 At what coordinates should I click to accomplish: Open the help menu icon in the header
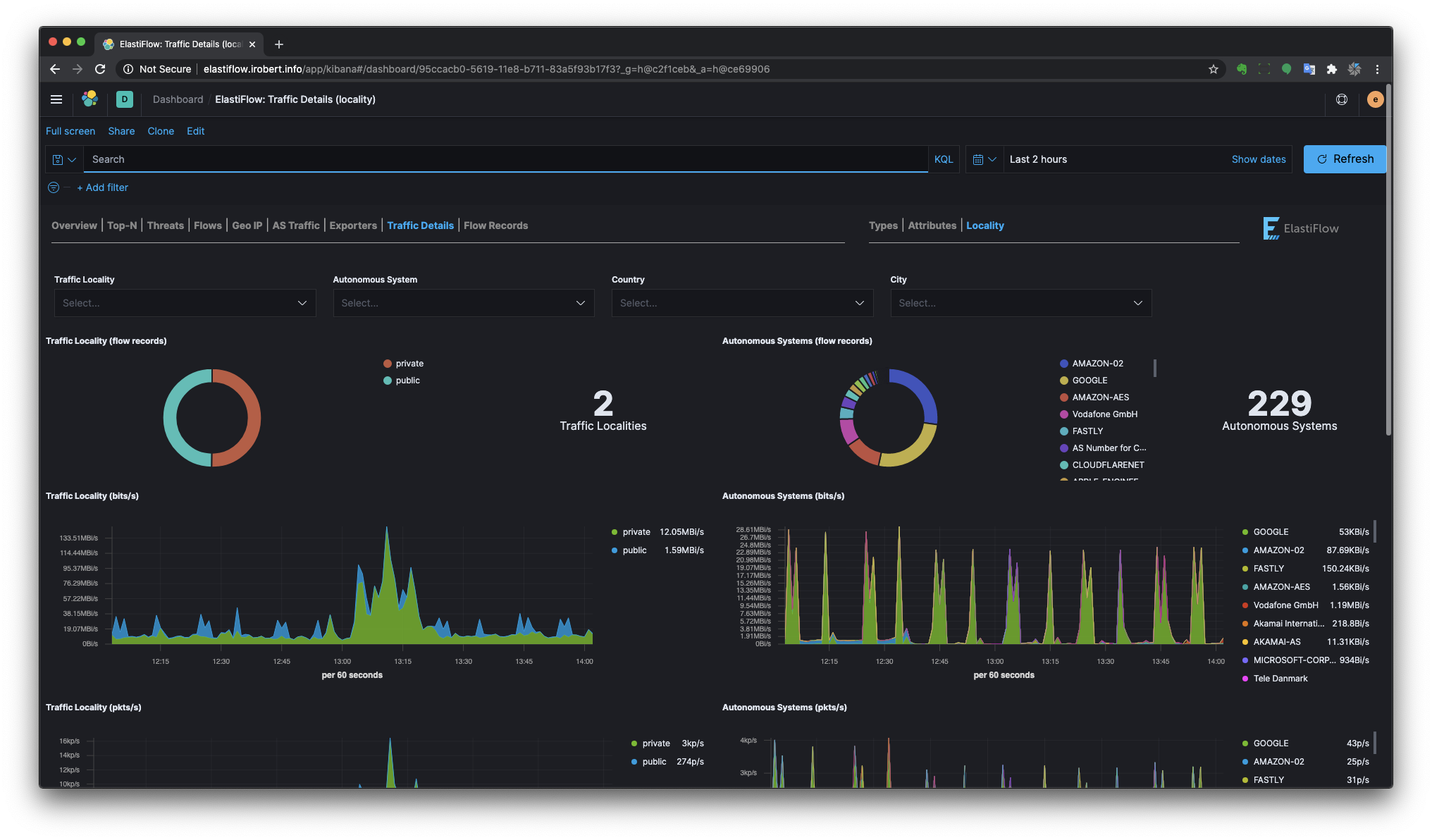tap(1342, 99)
